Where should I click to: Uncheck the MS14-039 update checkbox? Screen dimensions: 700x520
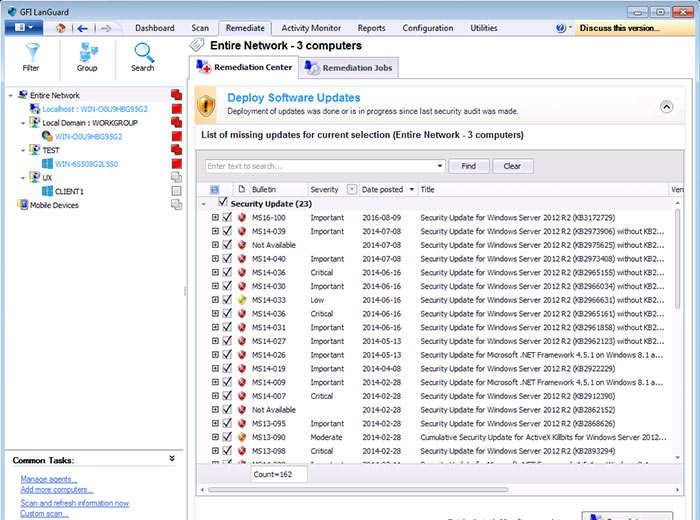point(227,231)
